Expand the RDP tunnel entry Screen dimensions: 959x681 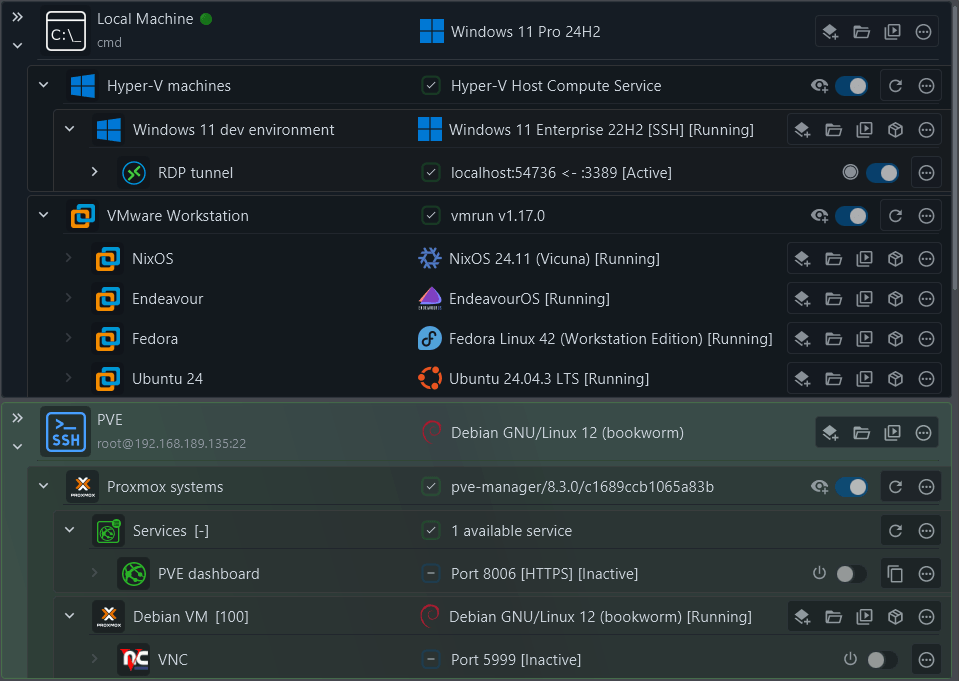pos(95,172)
